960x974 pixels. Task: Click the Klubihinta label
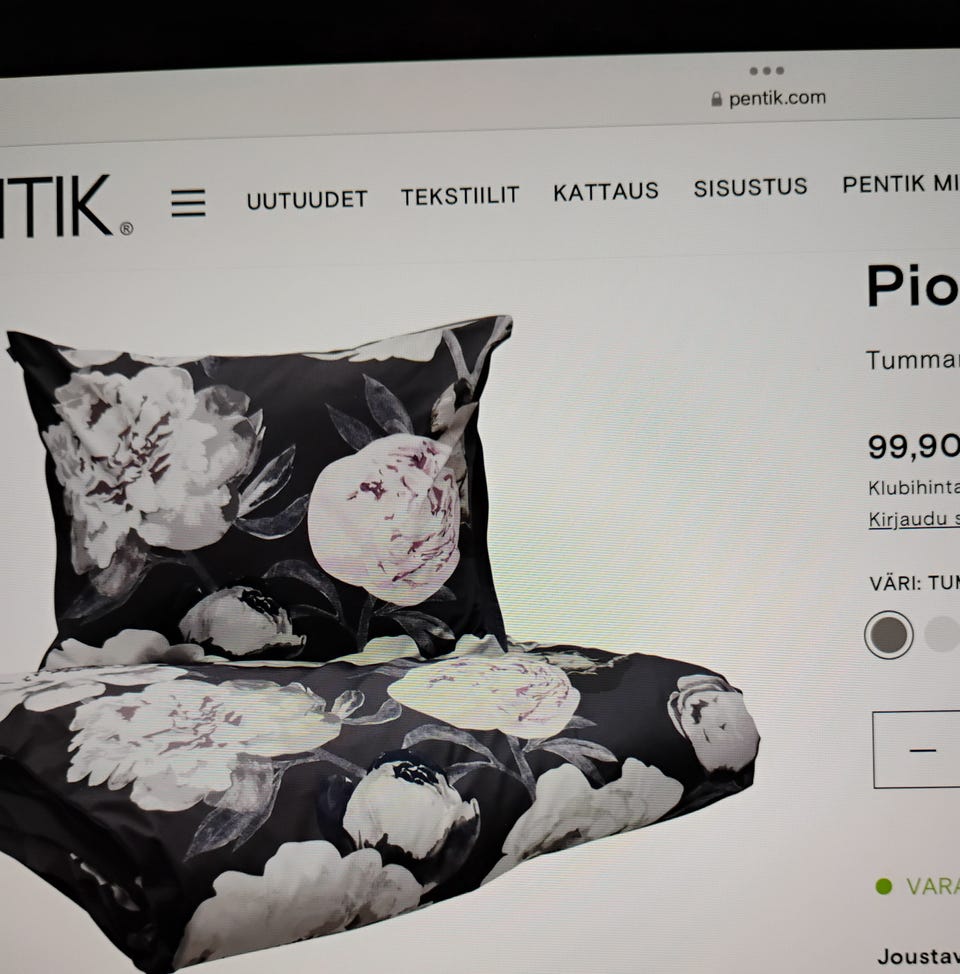pos(914,488)
